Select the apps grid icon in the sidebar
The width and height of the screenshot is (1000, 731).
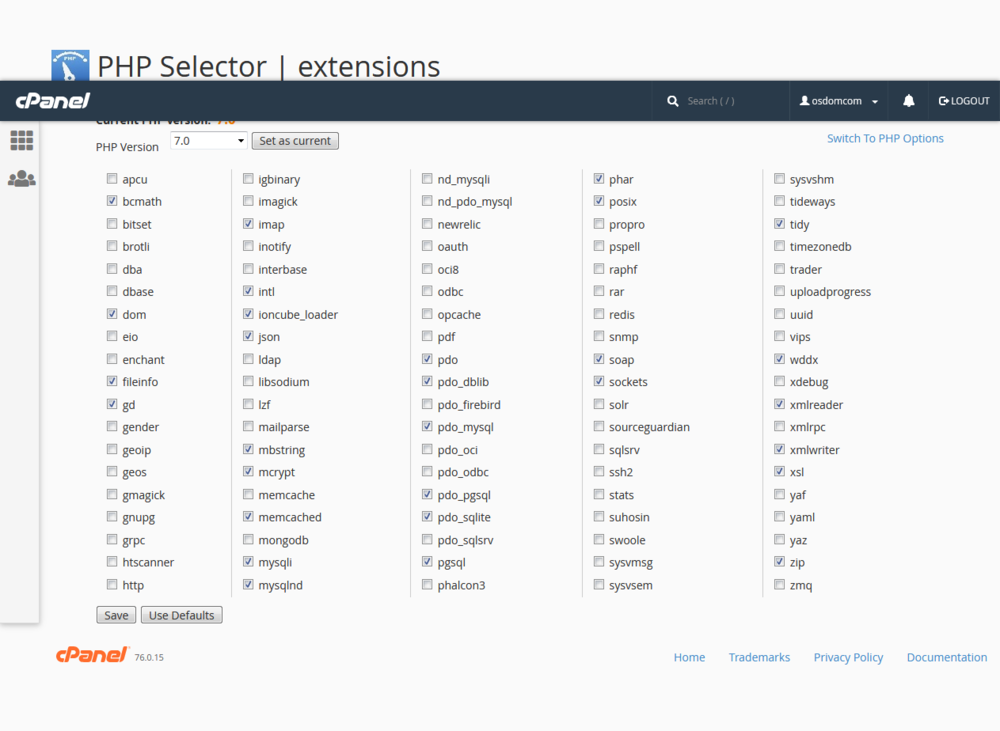pyautogui.click(x=21, y=140)
